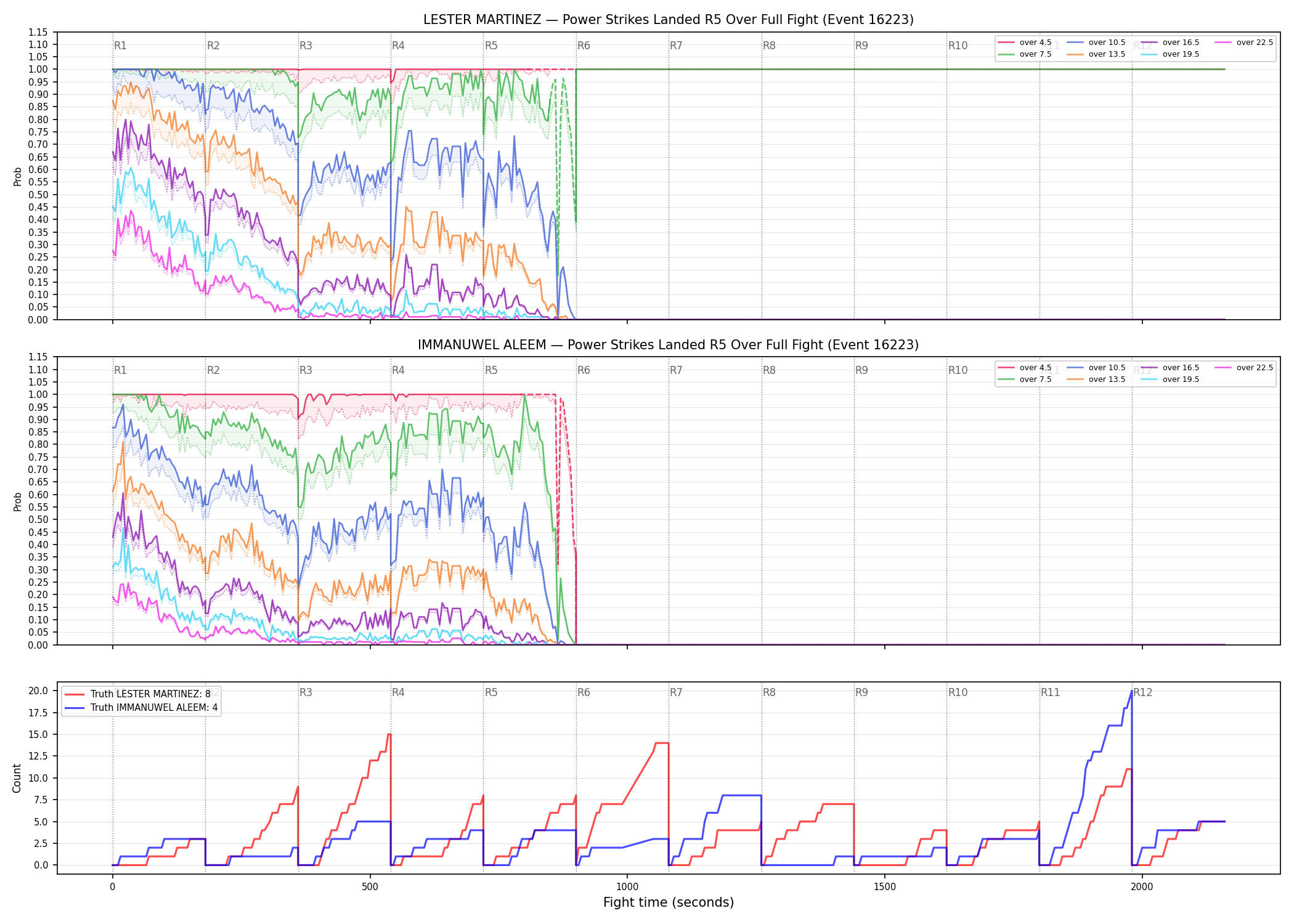
Task: Click R3 round marker in Lester Martinez chart
Action: point(306,46)
